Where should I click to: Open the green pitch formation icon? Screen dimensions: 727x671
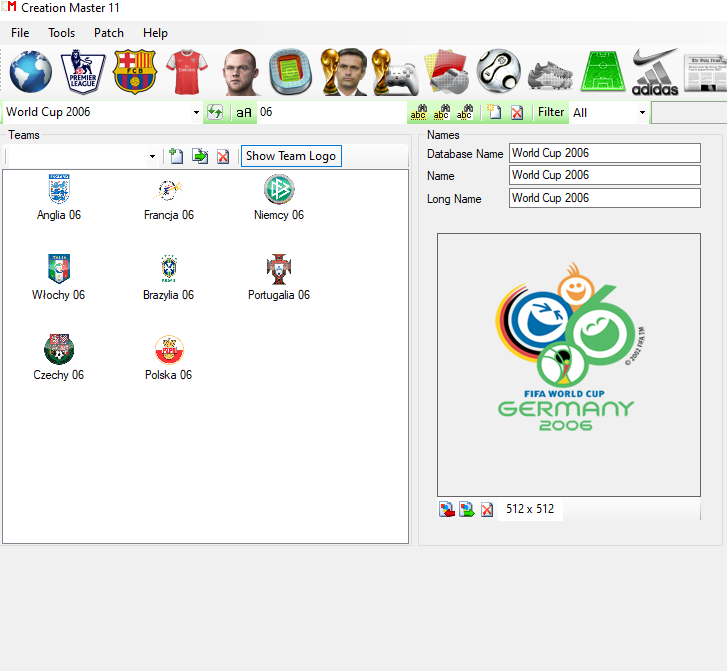tap(602, 71)
